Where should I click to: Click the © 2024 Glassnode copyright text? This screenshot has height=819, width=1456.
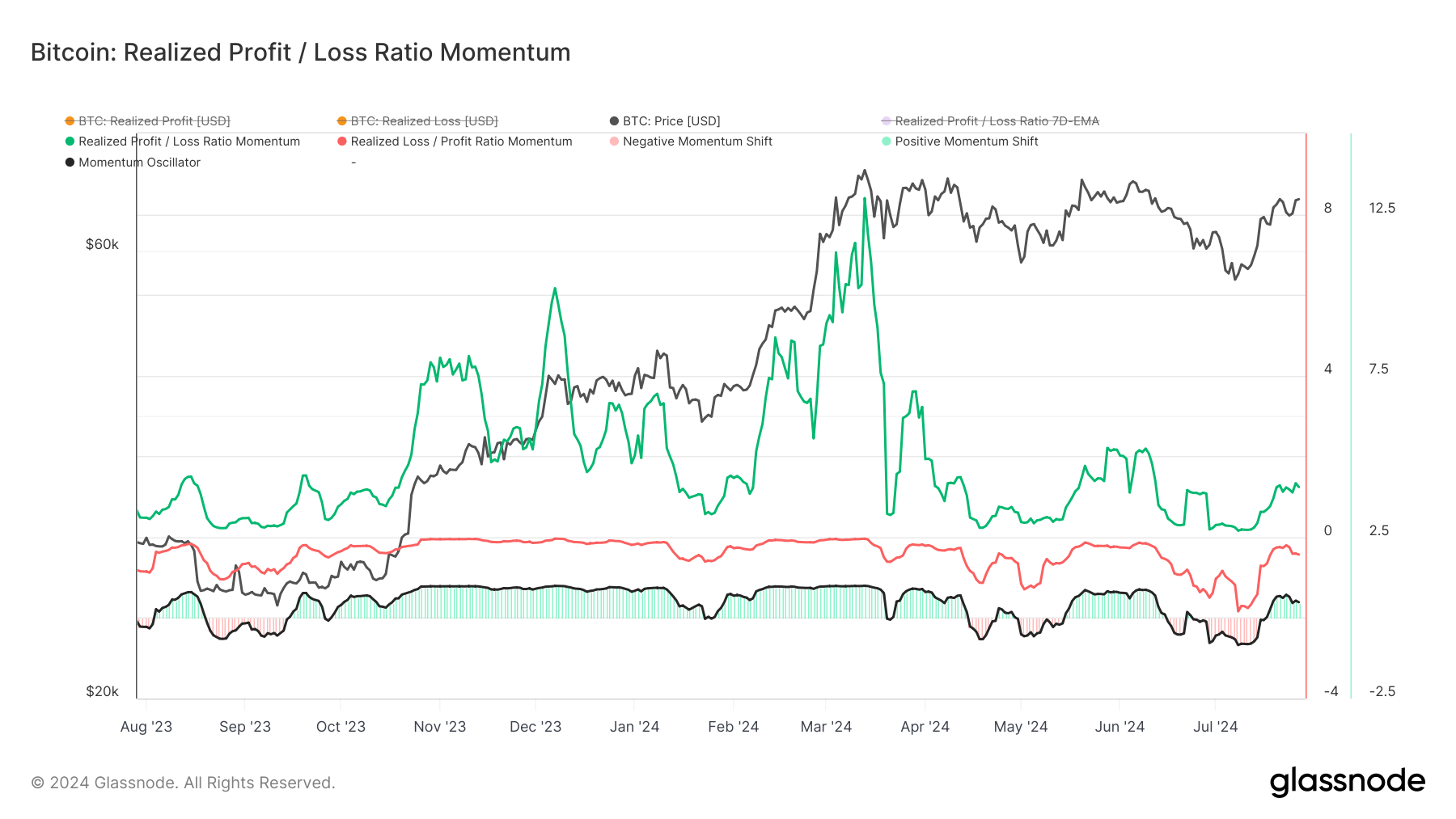(183, 783)
